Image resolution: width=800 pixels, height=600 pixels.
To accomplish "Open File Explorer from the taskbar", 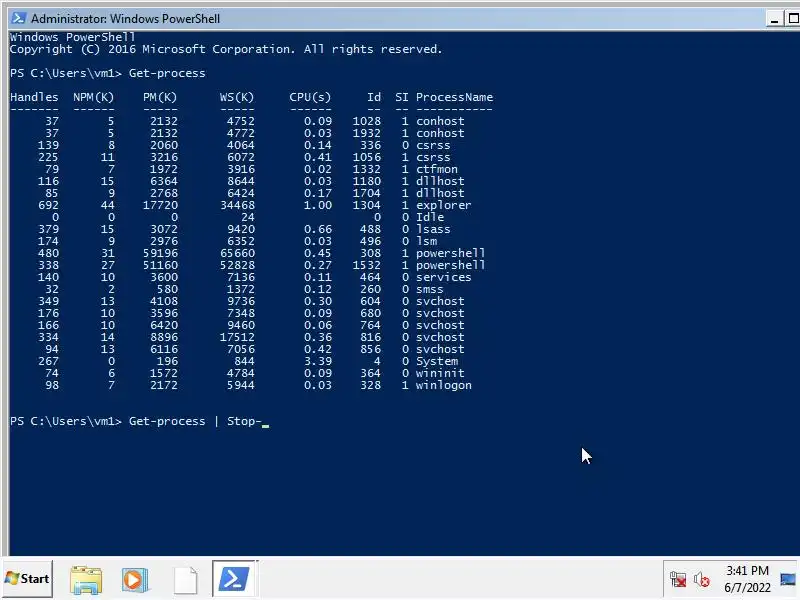I will [x=86, y=580].
